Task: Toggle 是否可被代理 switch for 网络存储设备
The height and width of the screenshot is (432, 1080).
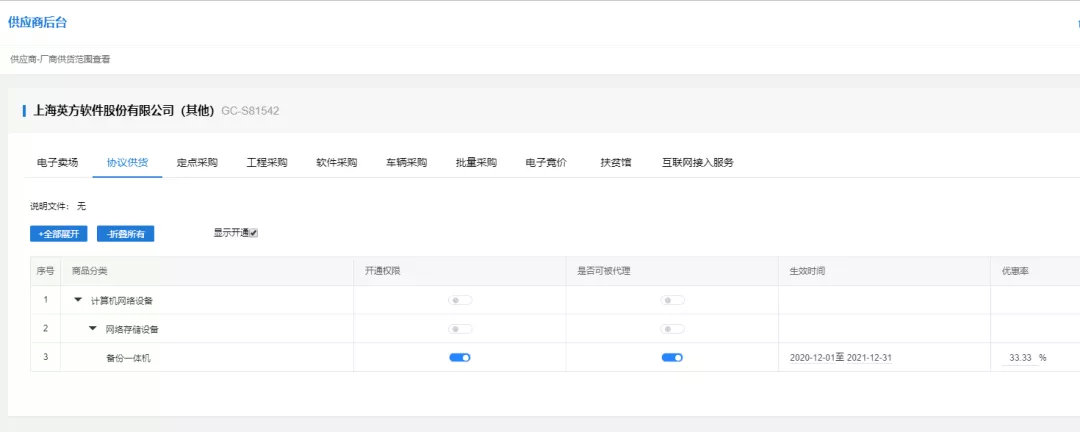Action: click(672, 328)
